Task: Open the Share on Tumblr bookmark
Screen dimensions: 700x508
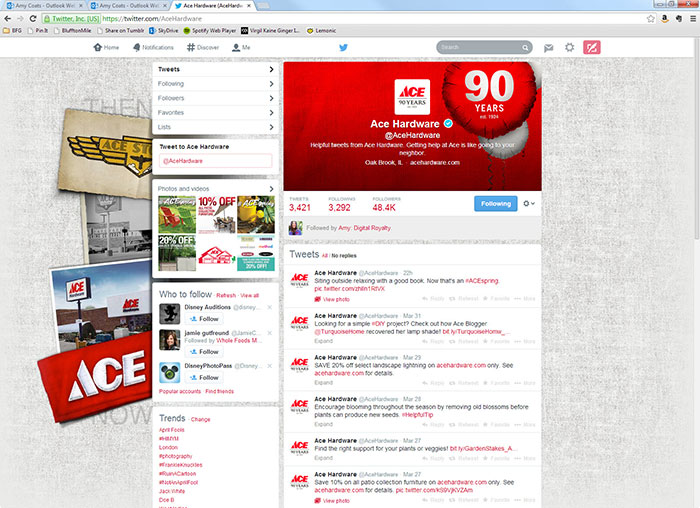Action: click(x=121, y=31)
